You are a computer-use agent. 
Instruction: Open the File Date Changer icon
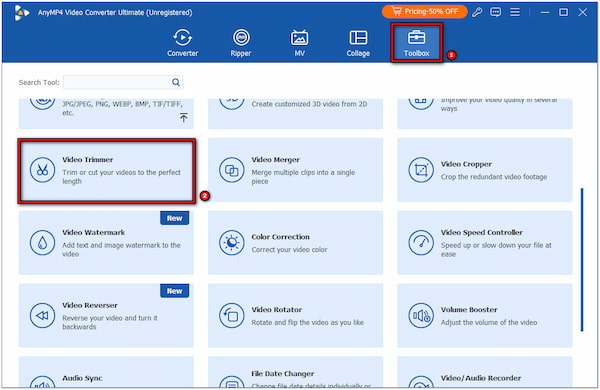232,382
